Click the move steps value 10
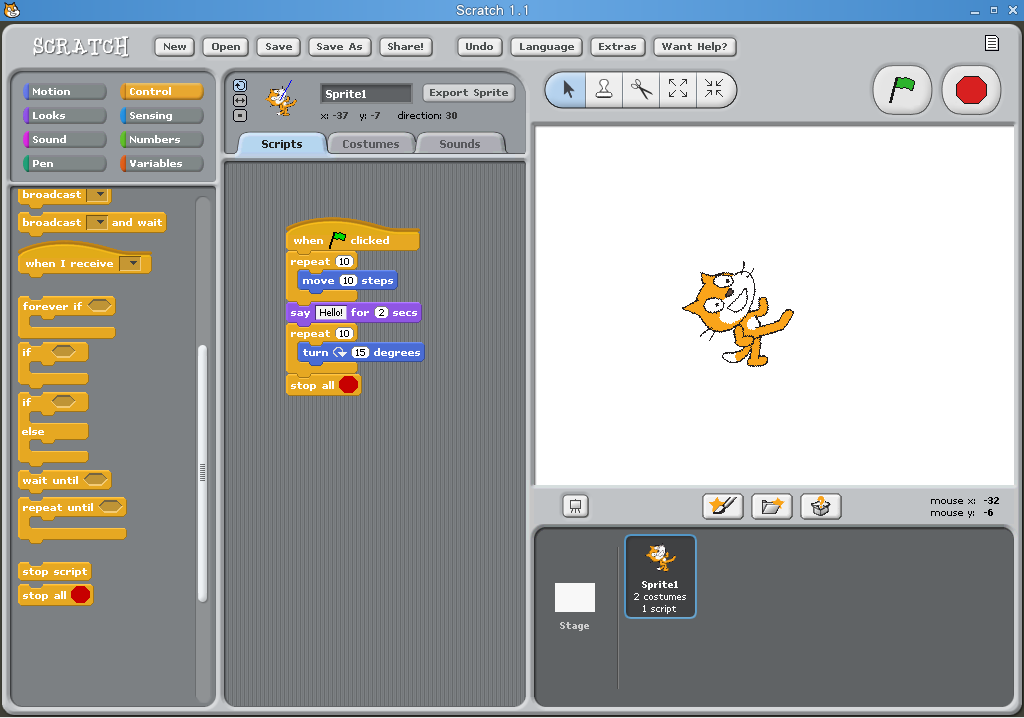 tap(348, 281)
